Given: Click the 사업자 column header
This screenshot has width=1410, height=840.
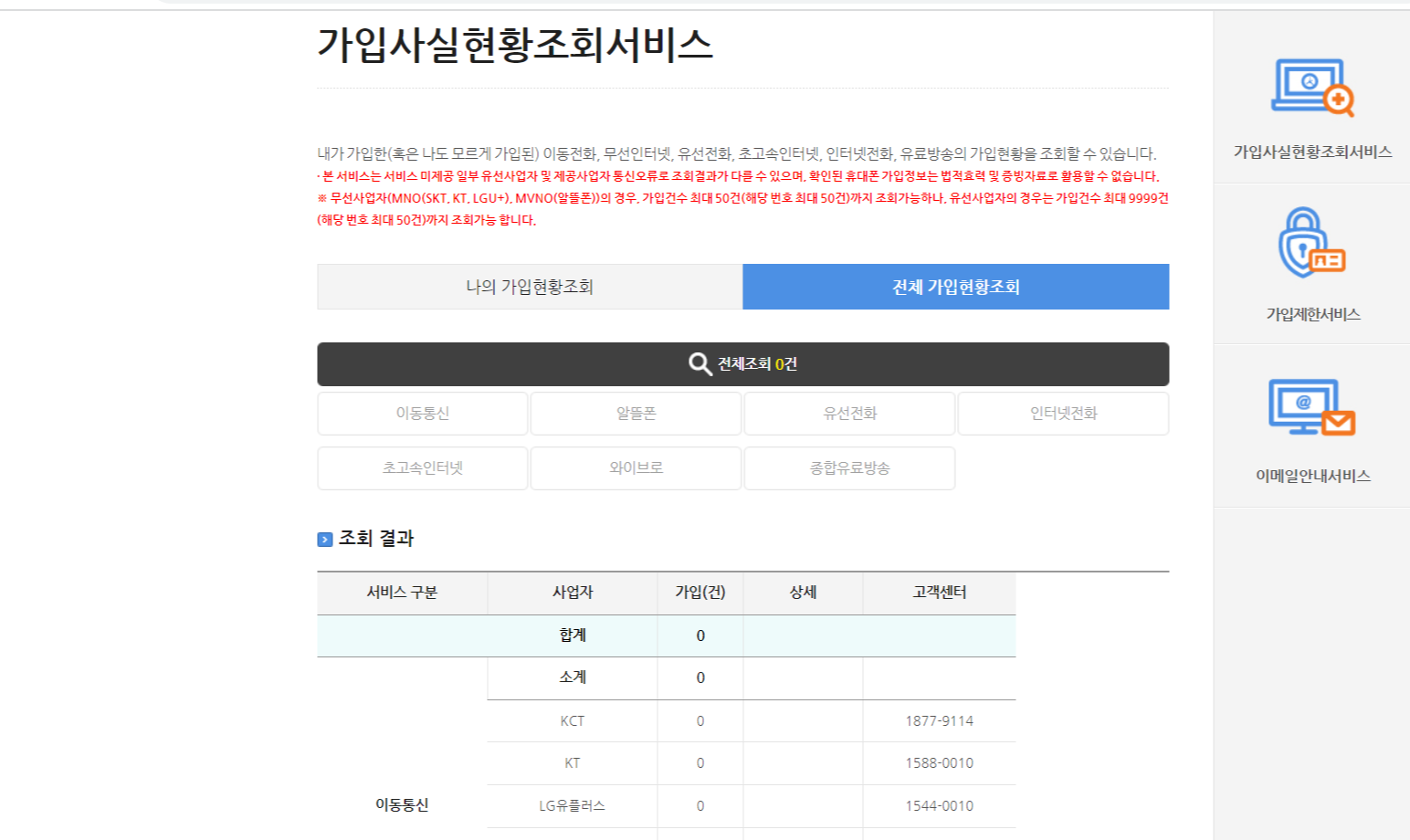Looking at the screenshot, I should (573, 593).
